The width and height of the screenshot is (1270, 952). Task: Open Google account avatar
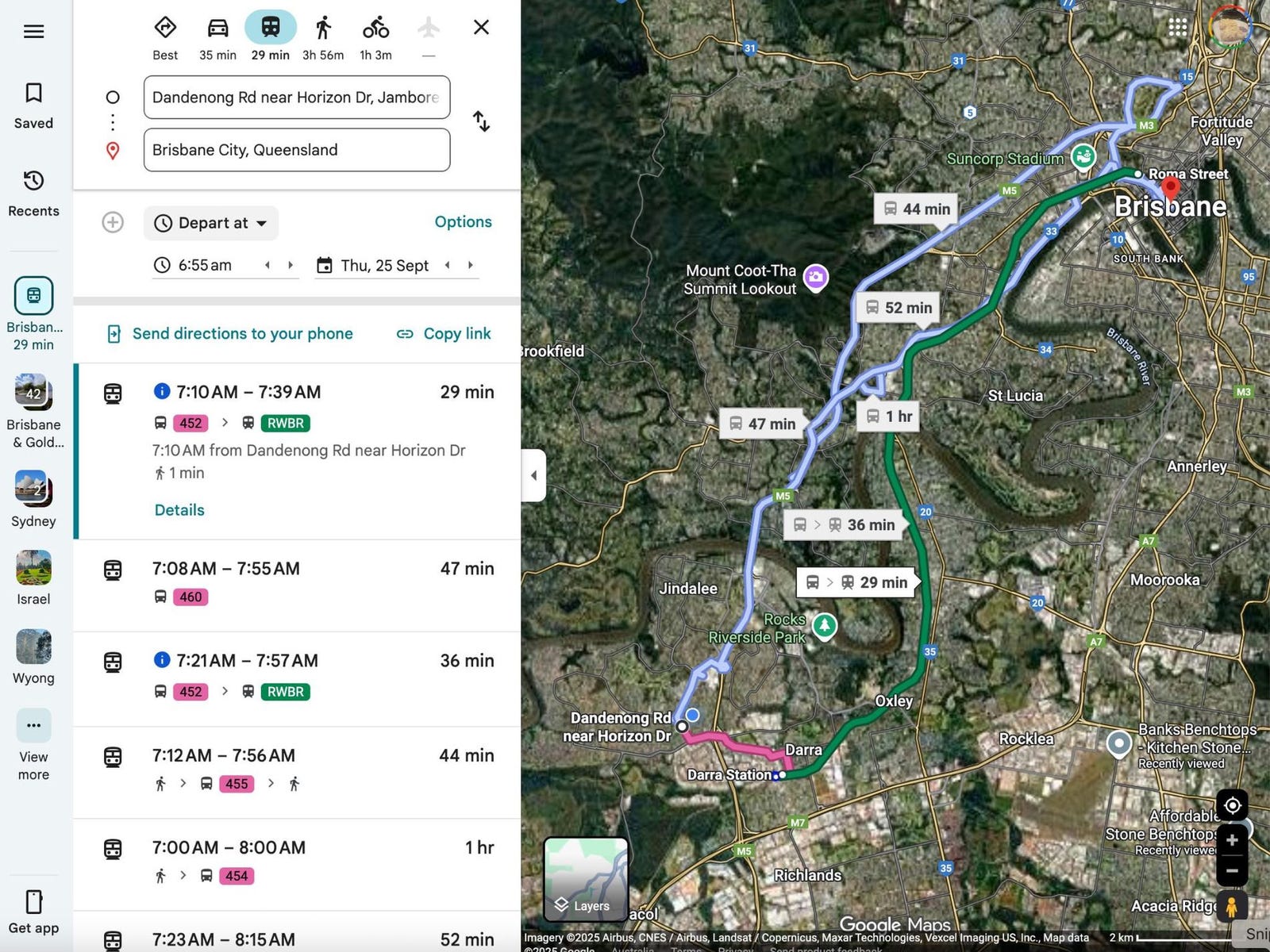(x=1230, y=27)
